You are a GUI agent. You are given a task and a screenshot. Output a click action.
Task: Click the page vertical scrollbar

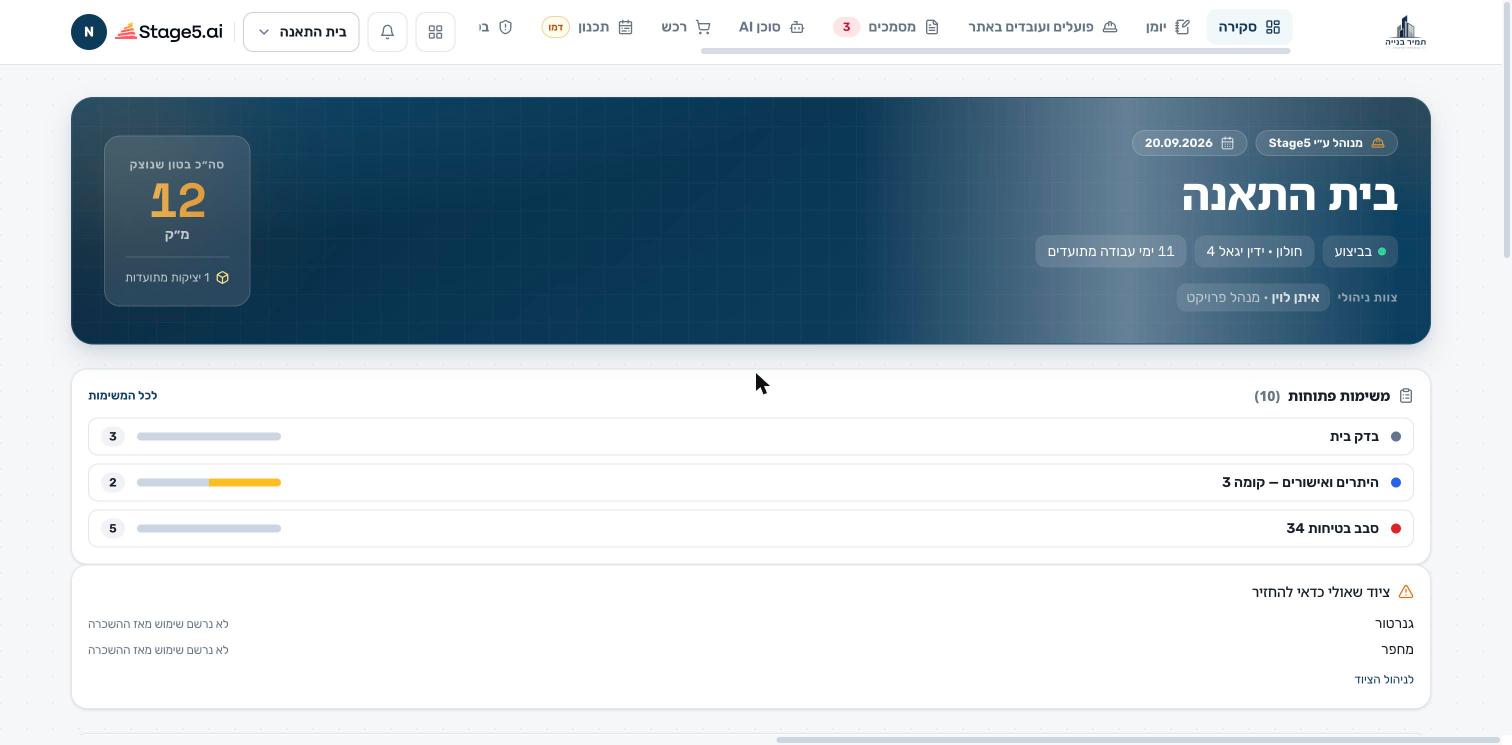point(1506,130)
